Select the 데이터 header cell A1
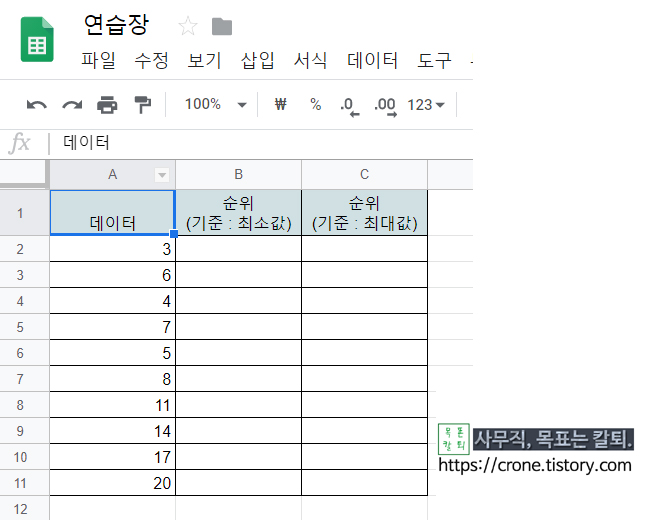The width and height of the screenshot is (650, 520). pyautogui.click(x=112, y=213)
